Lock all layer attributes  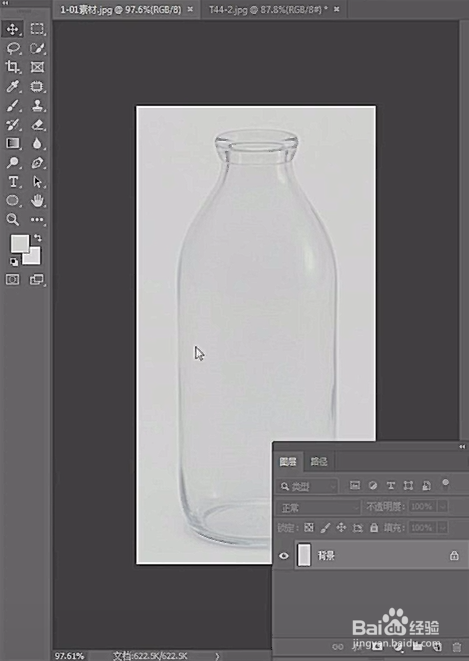(x=374, y=528)
